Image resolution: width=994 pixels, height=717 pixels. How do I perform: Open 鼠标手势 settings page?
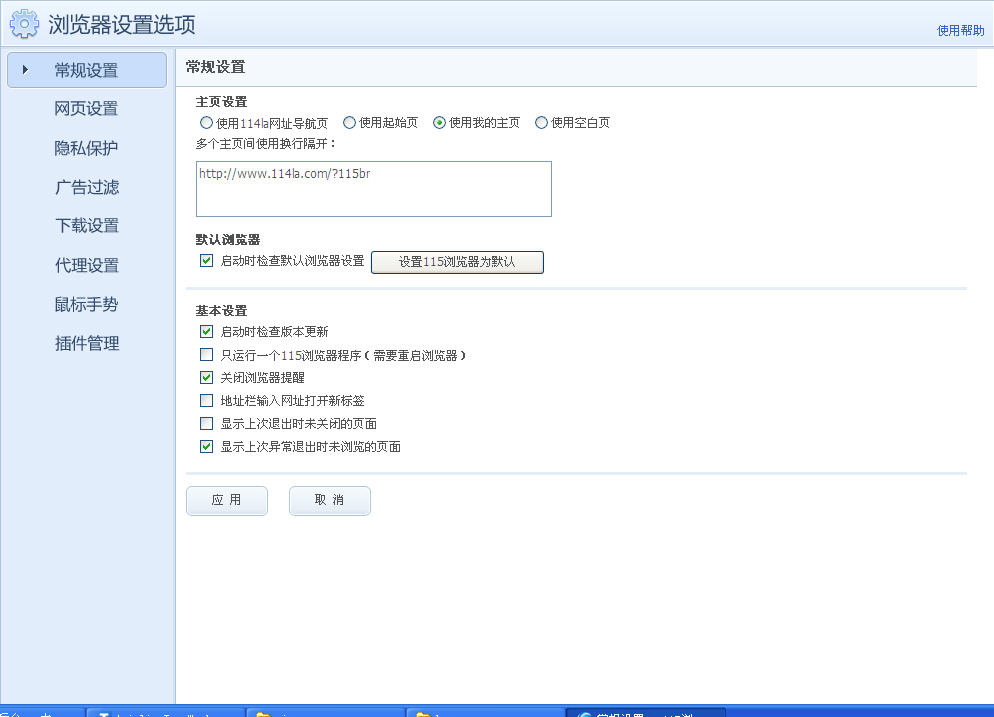point(86,304)
